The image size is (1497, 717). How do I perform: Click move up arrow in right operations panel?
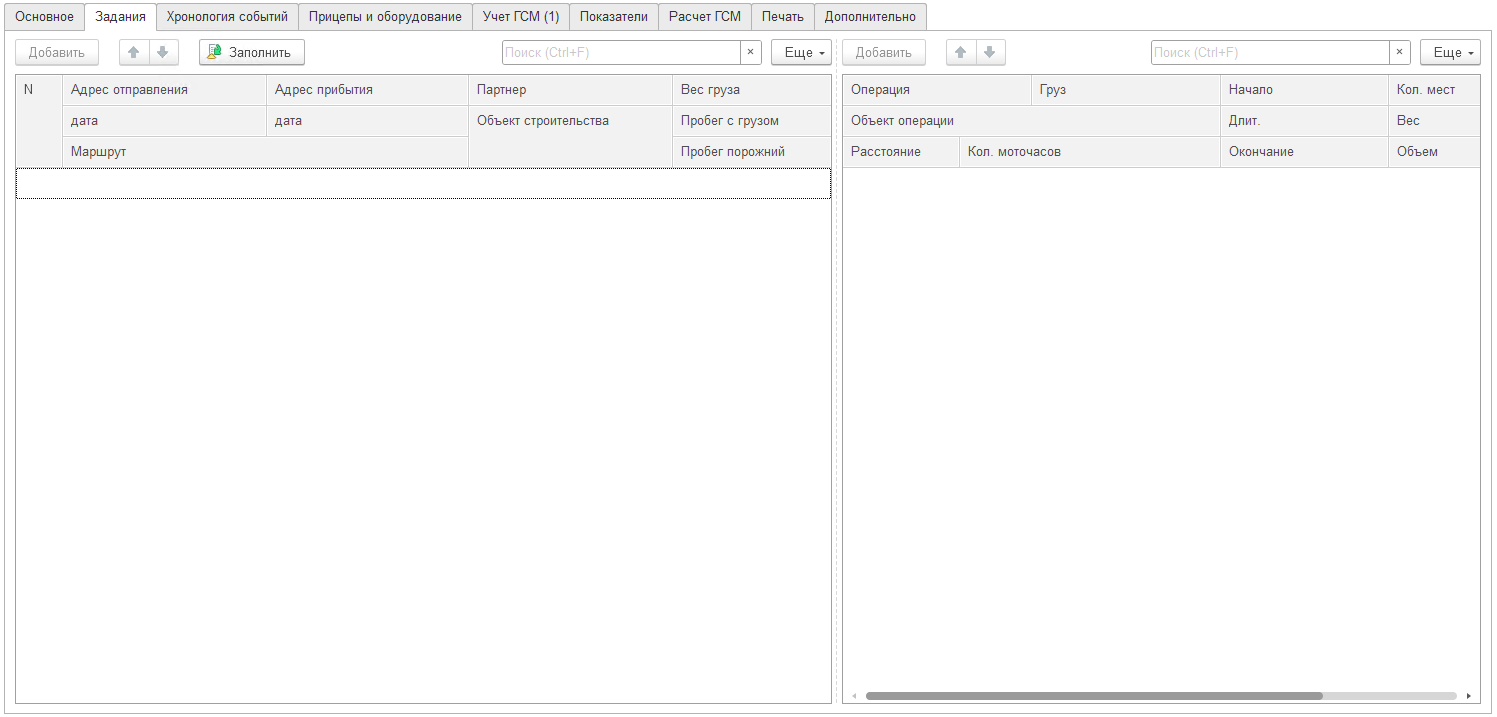tap(961, 52)
